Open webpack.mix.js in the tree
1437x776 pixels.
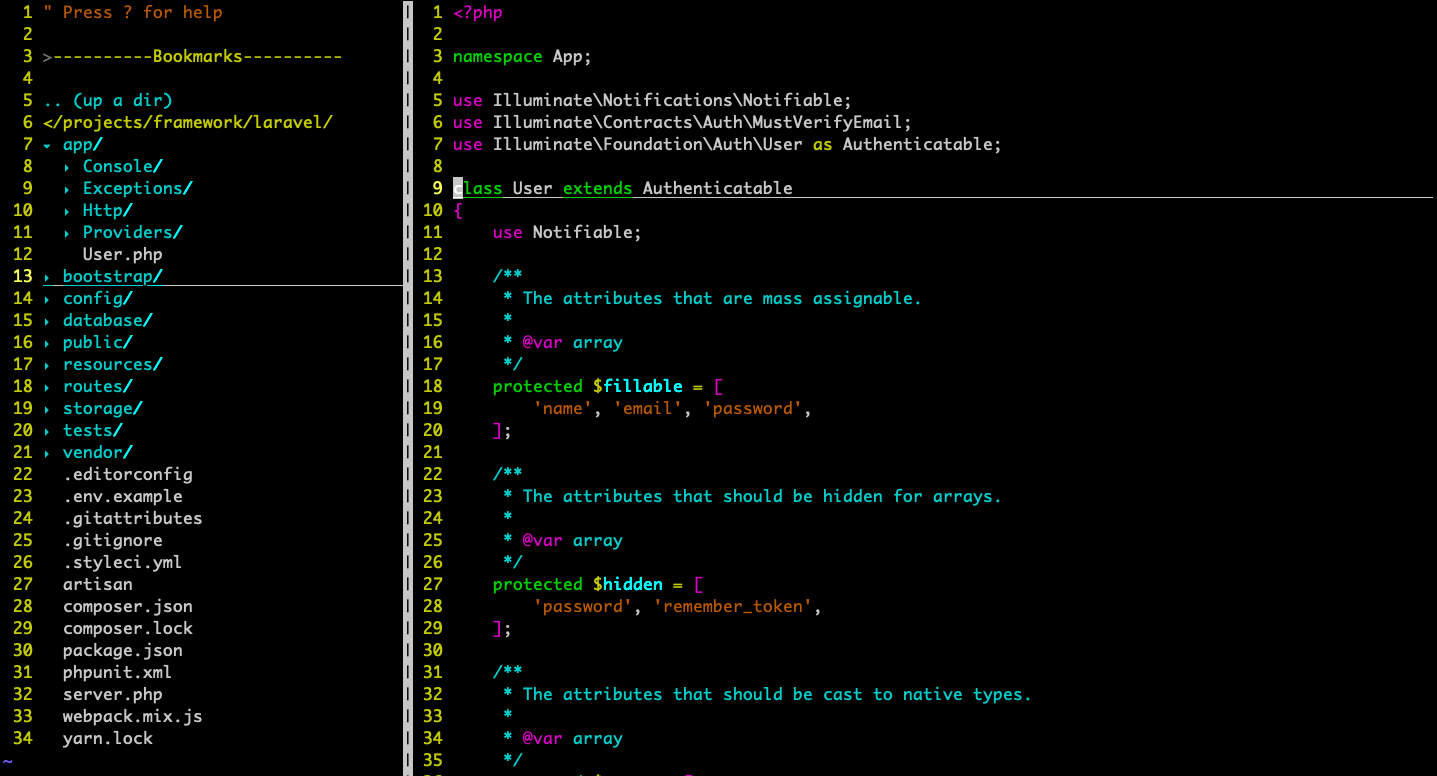coord(133,716)
